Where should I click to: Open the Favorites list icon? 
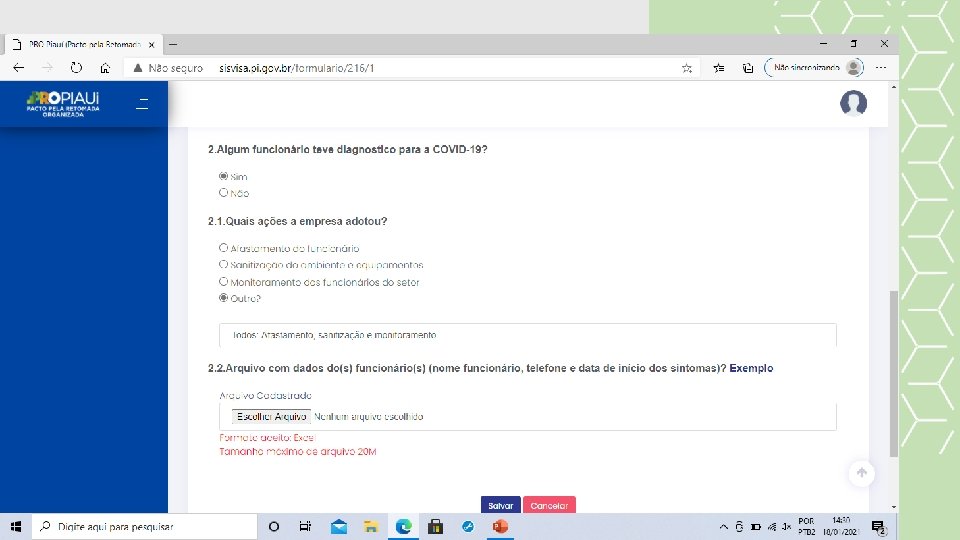coord(719,68)
